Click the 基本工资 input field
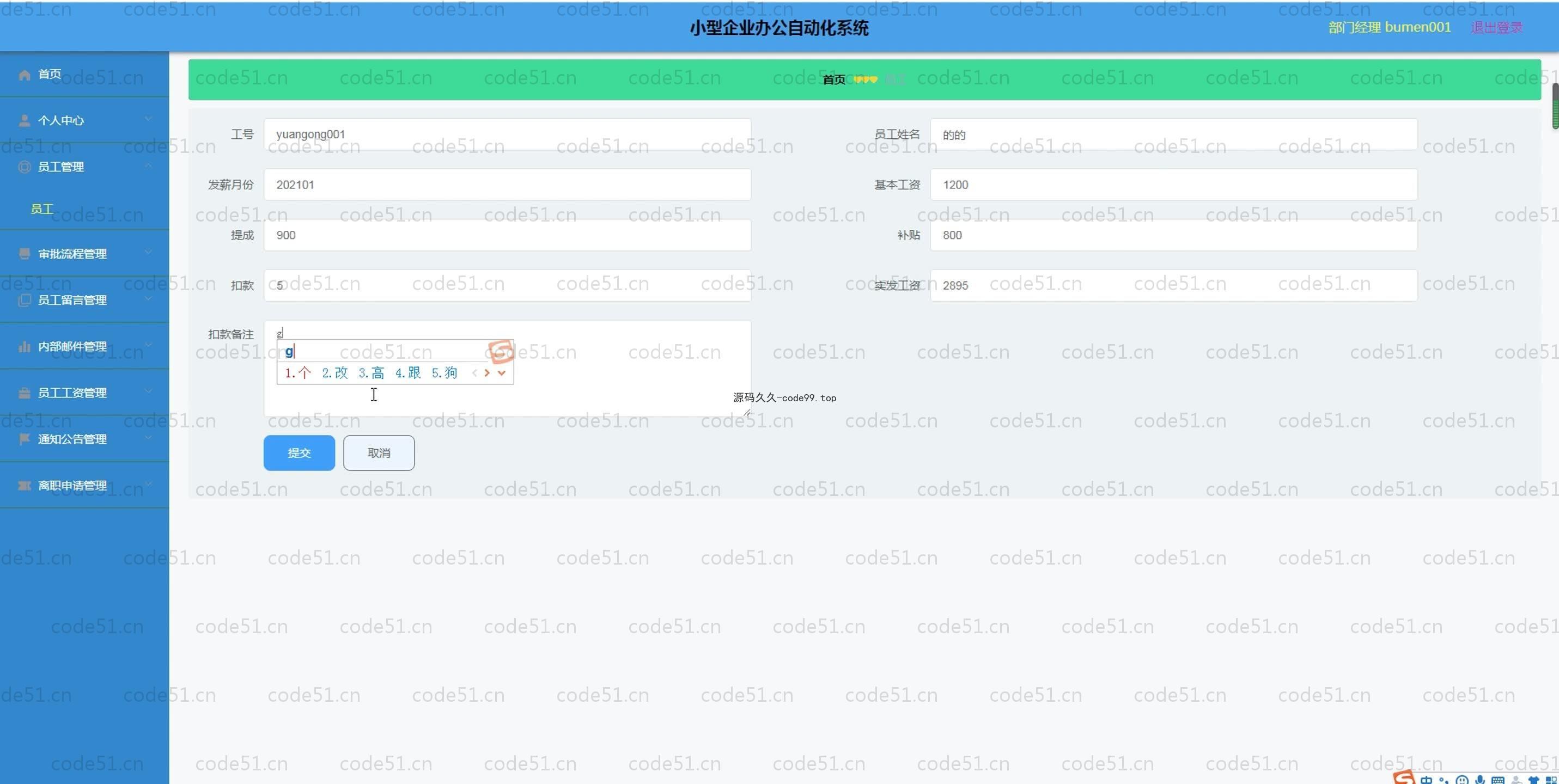The width and height of the screenshot is (1559, 784). [1173, 185]
